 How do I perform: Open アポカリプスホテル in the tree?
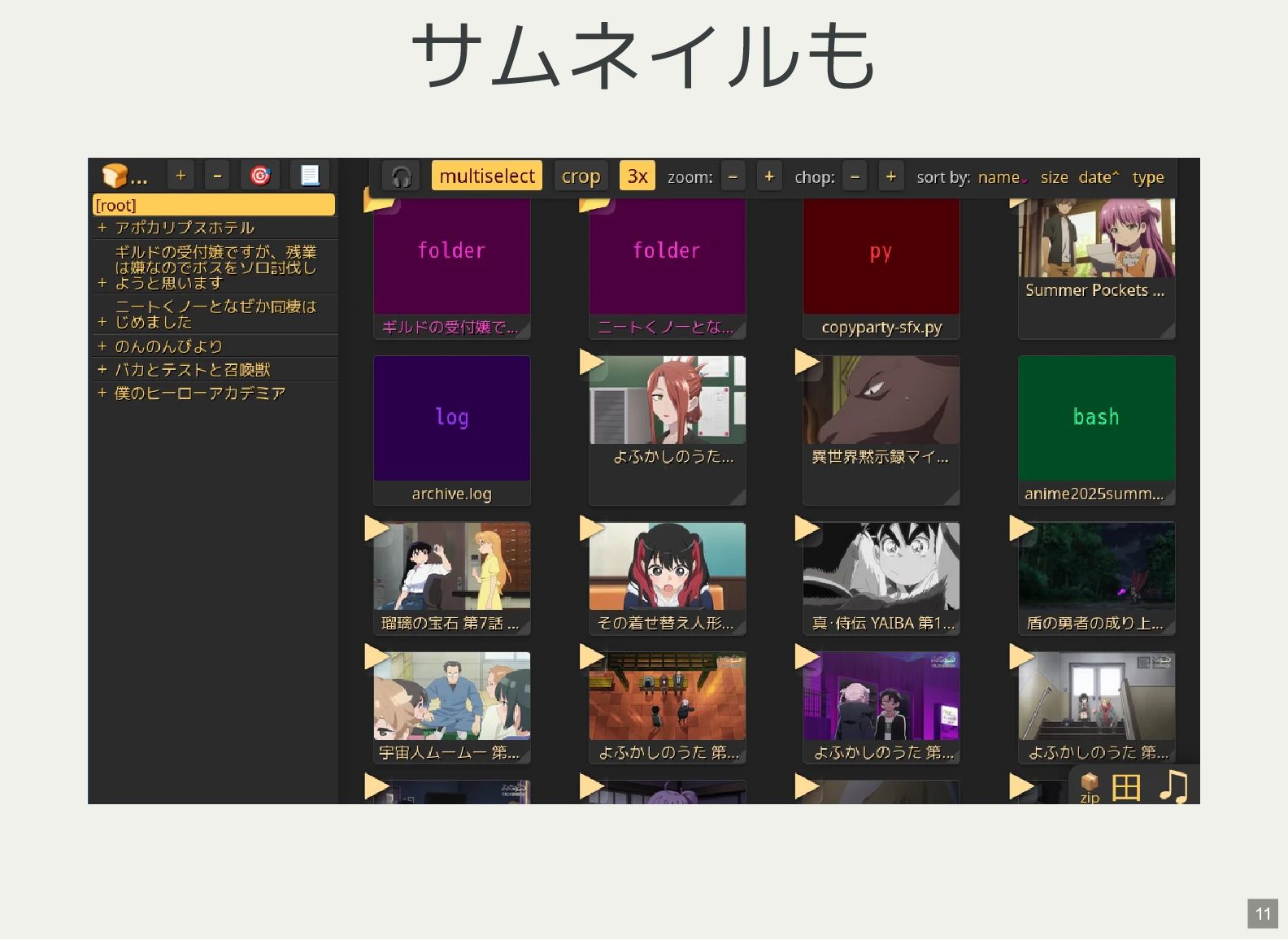pos(185,228)
